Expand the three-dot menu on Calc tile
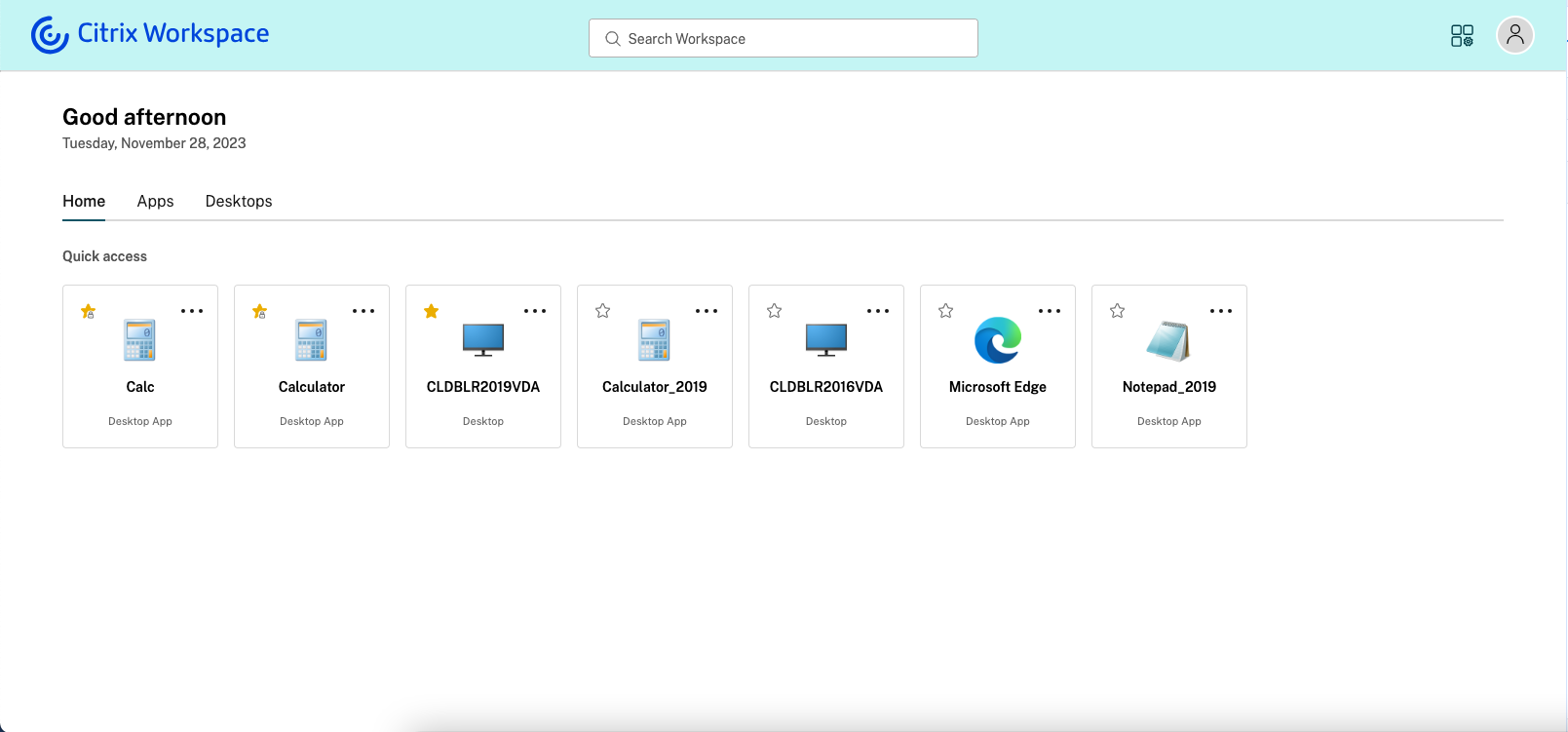1568x732 pixels. click(192, 311)
